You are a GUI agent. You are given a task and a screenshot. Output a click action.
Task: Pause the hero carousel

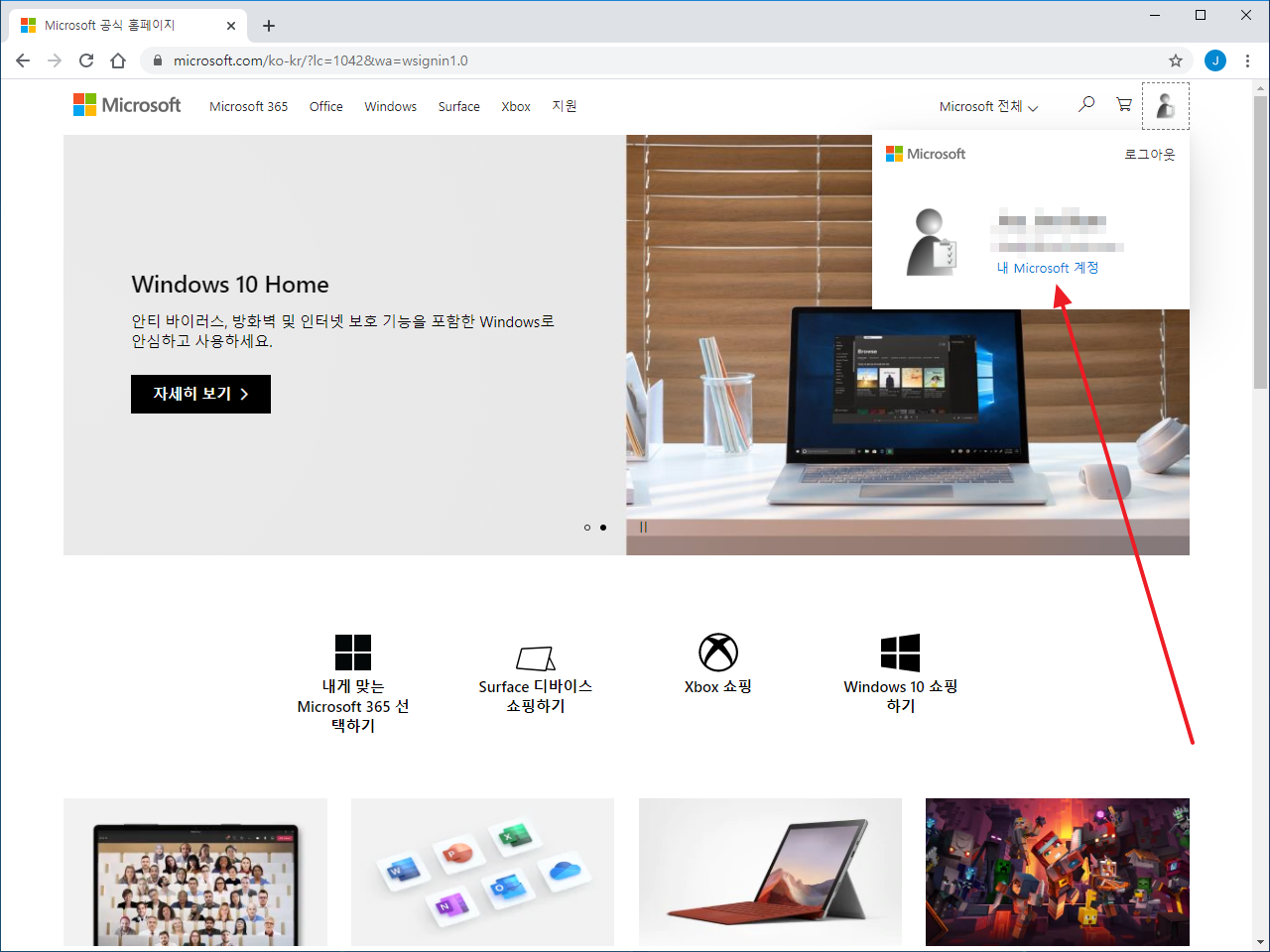[x=643, y=528]
